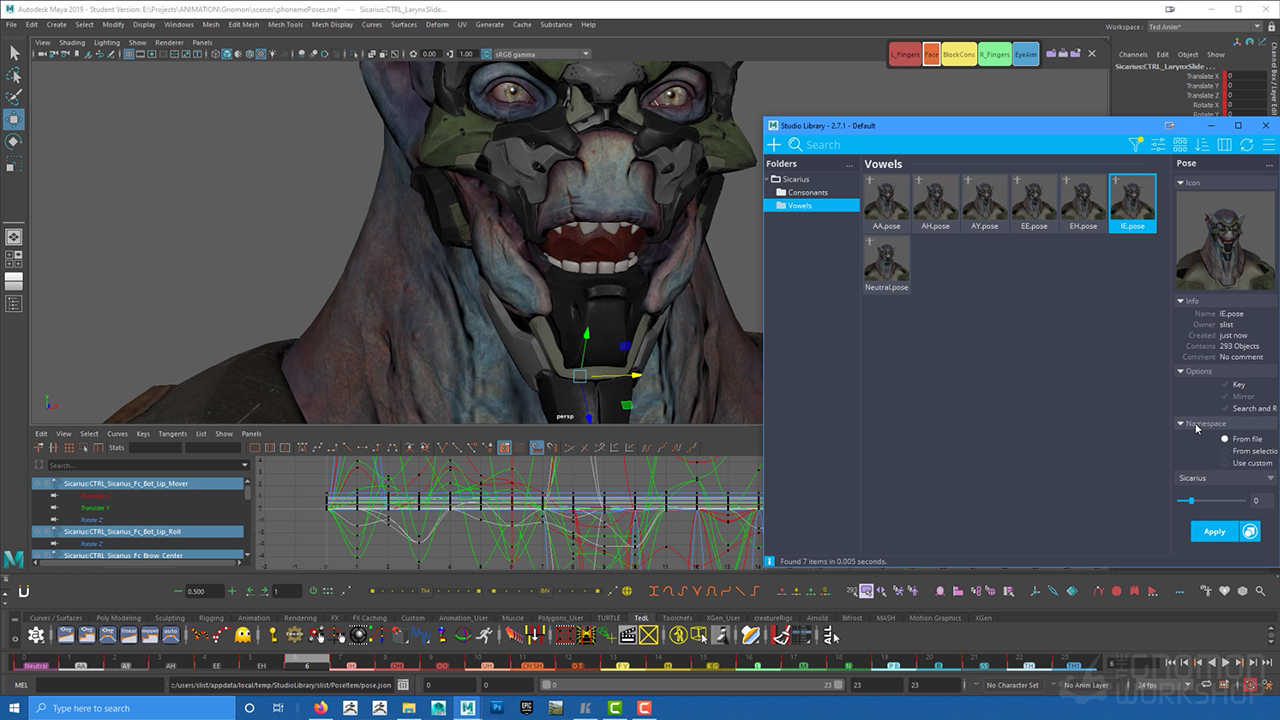Open the Deform menu in menu bar
Viewport: 1280px width, 720px height.
tap(437, 24)
